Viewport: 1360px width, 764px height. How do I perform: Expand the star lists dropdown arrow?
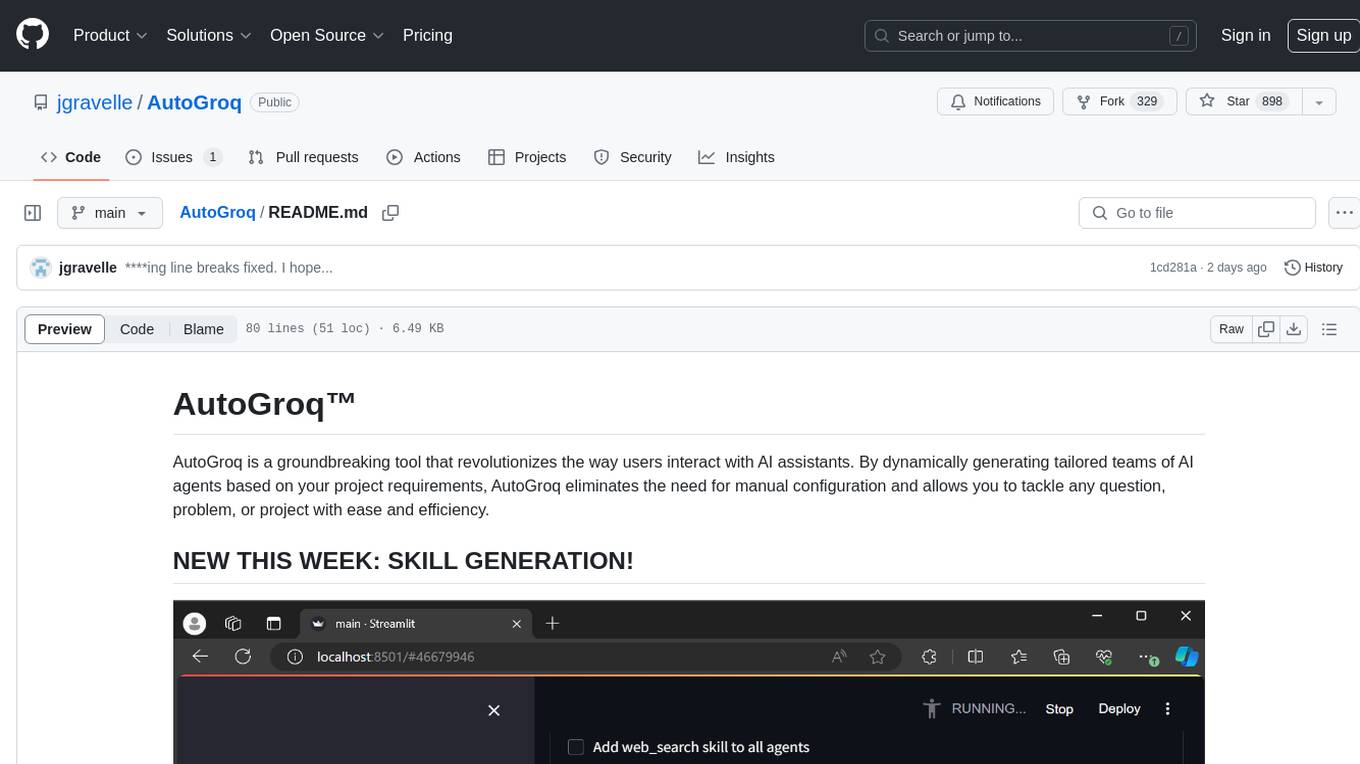click(1319, 102)
